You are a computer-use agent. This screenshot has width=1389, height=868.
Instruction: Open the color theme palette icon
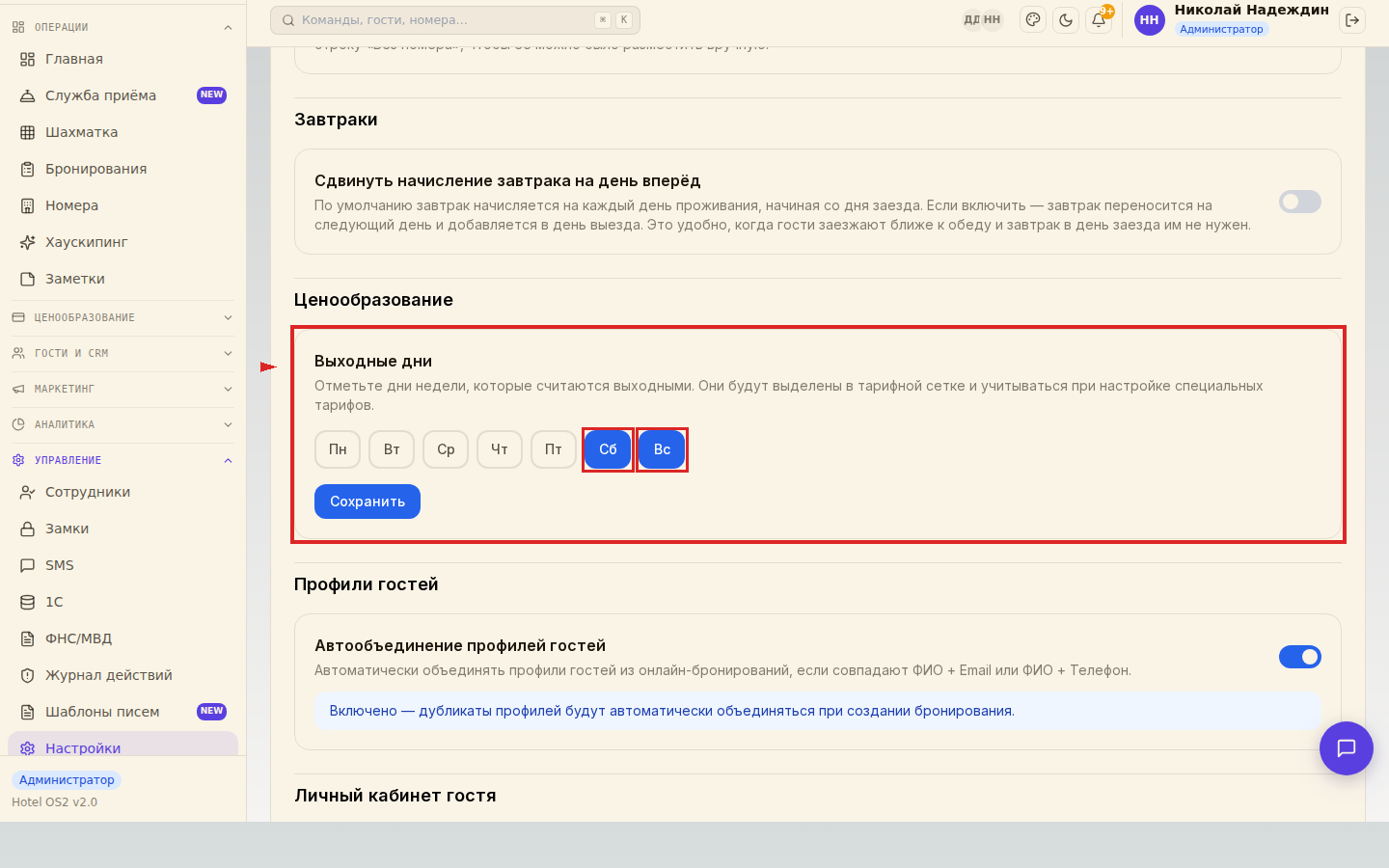(1033, 19)
